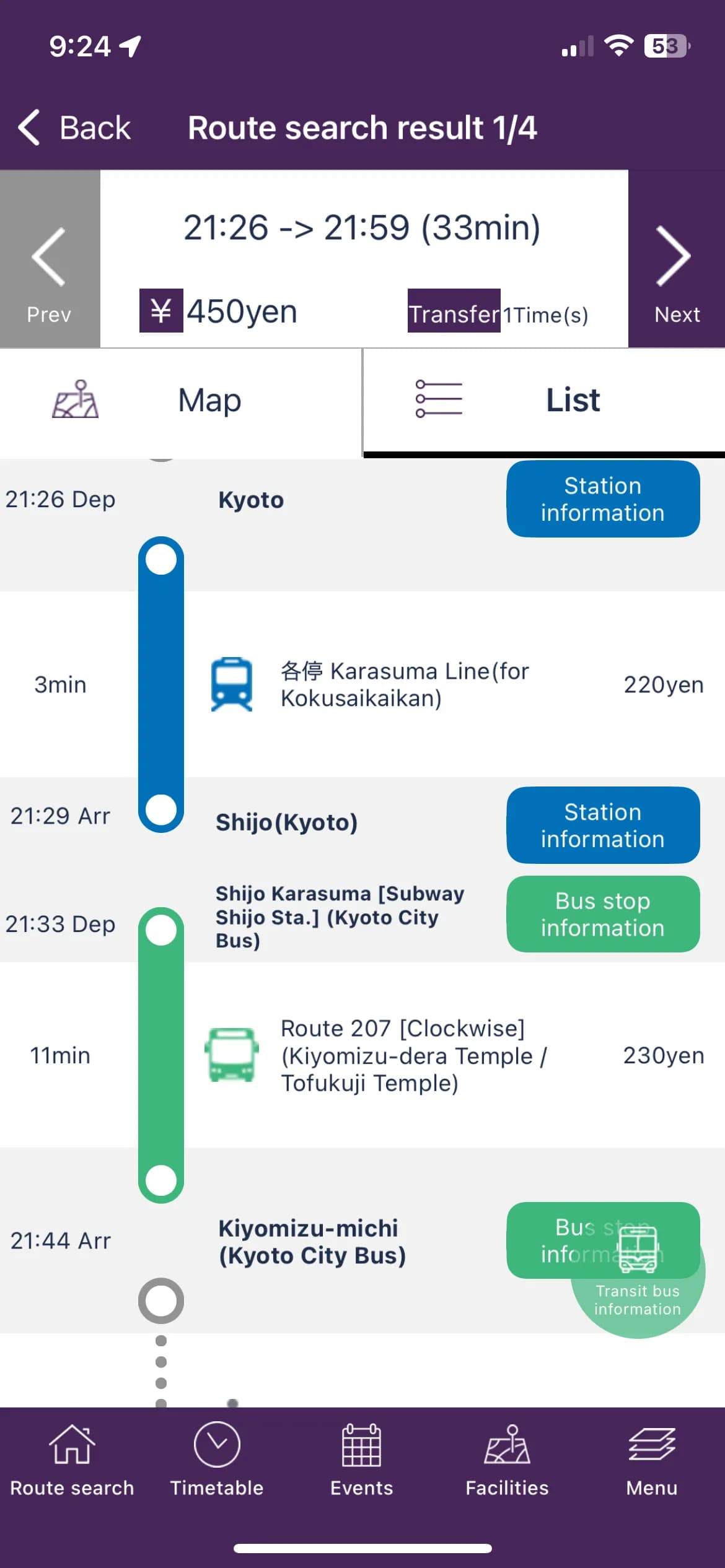Open the Menu layers icon
725x1568 pixels.
[651, 1461]
